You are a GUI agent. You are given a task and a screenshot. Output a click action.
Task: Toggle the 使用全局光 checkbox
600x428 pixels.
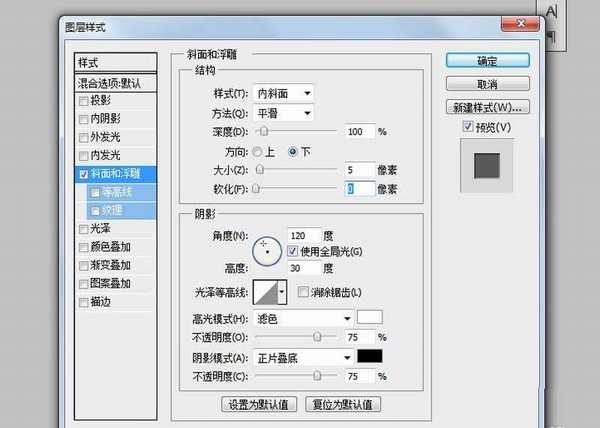(293, 250)
